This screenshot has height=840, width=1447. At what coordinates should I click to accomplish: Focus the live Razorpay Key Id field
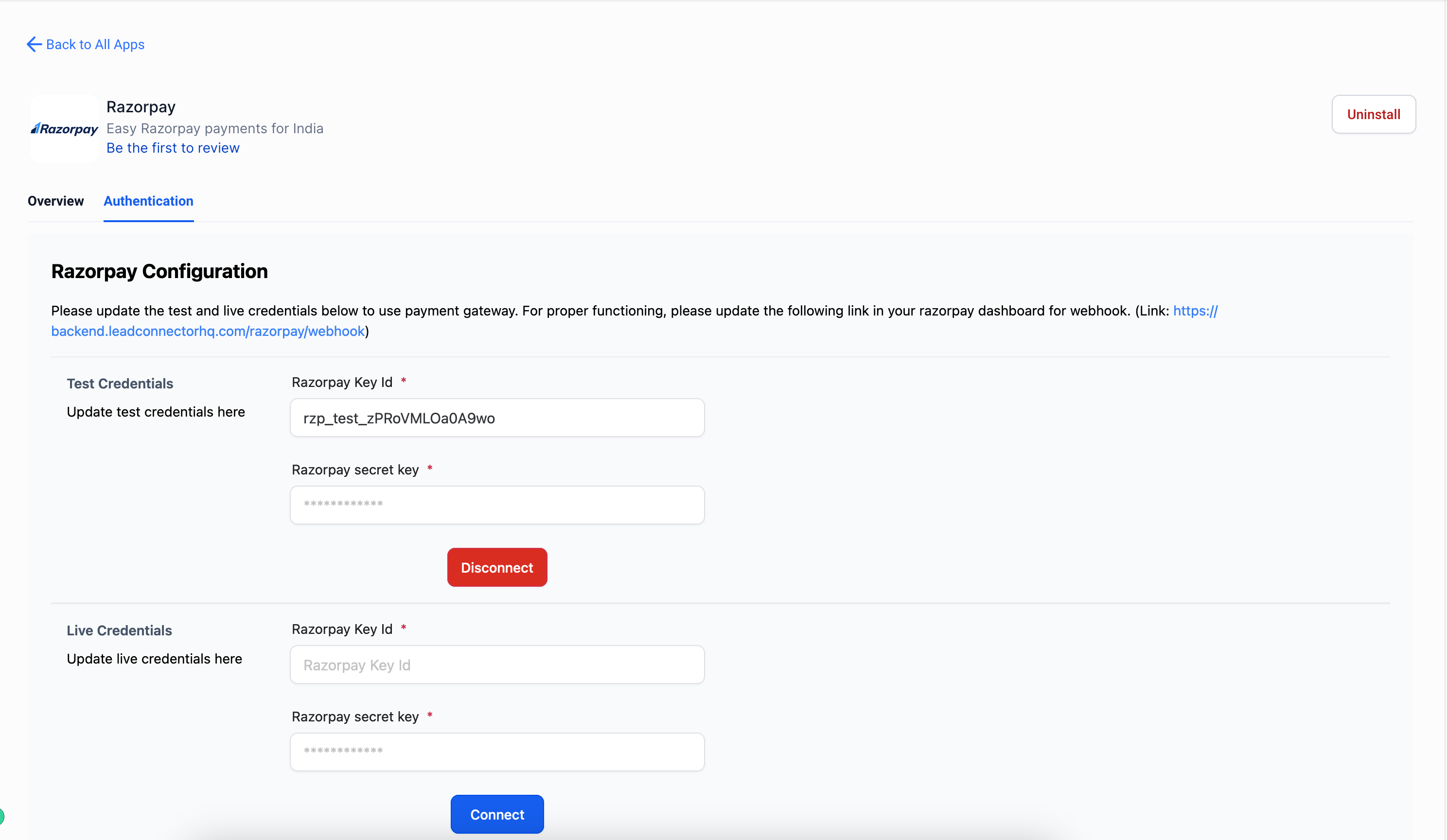pyautogui.click(x=497, y=665)
